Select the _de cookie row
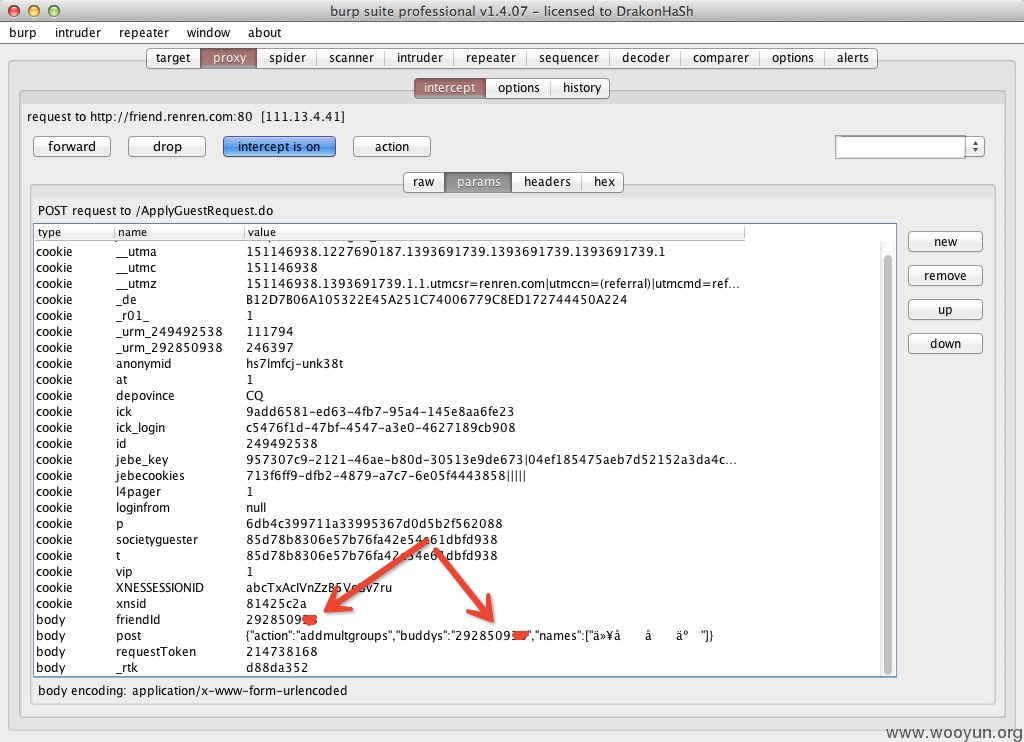The width and height of the screenshot is (1024, 742). (390, 300)
